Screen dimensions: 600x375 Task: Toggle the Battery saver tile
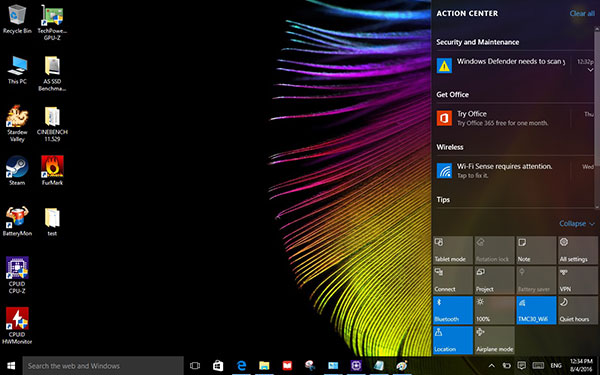point(536,280)
